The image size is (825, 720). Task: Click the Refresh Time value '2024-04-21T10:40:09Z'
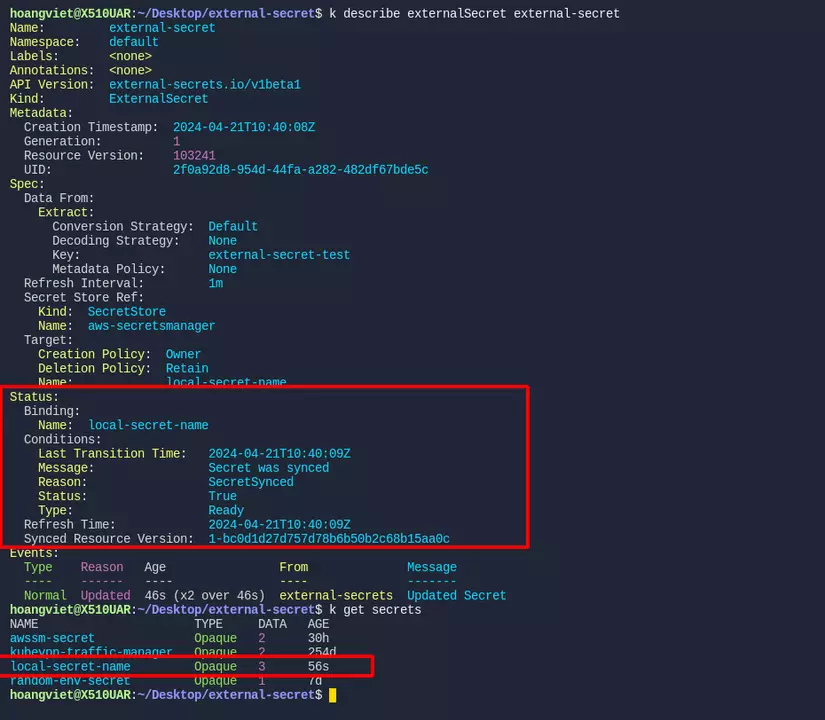279,525
